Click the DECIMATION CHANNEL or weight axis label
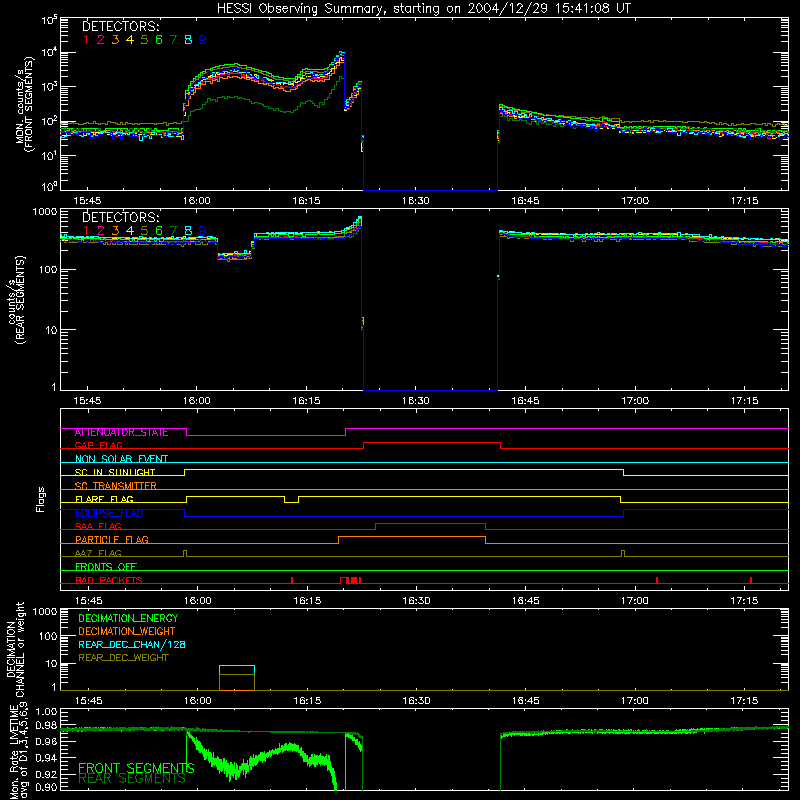 (x=15, y=649)
